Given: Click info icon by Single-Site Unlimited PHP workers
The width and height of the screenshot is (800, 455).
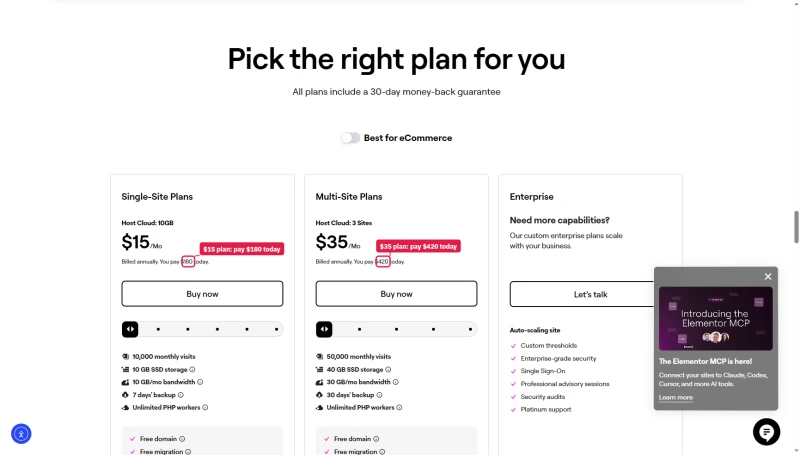Looking at the screenshot, I should (205, 408).
